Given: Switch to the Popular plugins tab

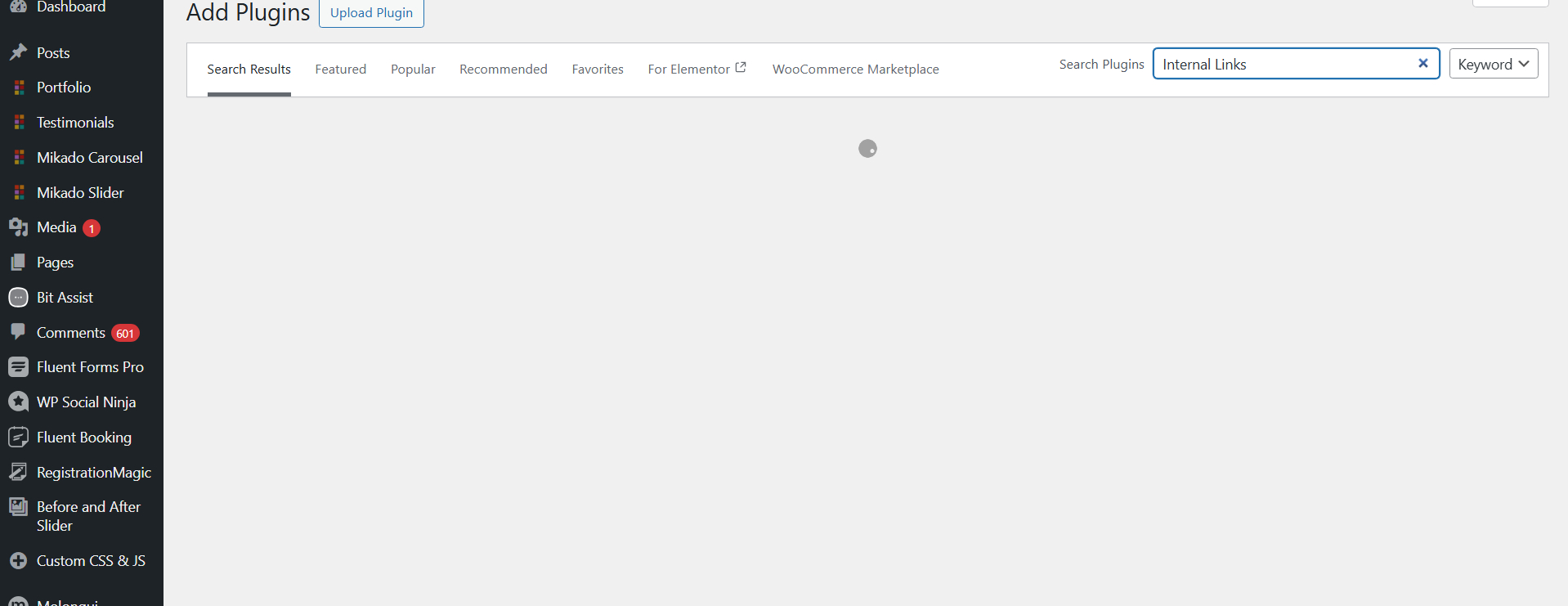Looking at the screenshot, I should tap(413, 70).
